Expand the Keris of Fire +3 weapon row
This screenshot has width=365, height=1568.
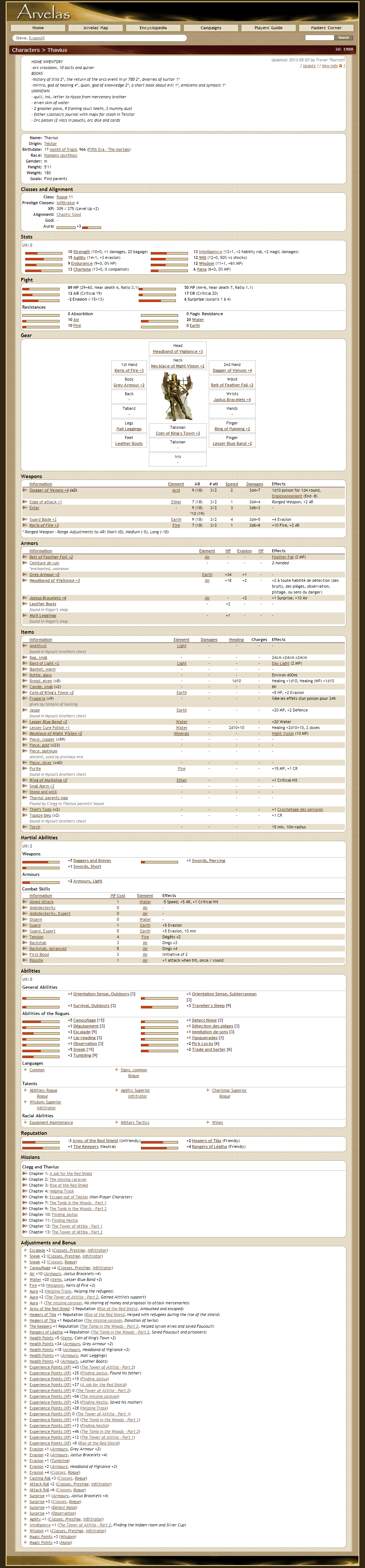coord(25,525)
